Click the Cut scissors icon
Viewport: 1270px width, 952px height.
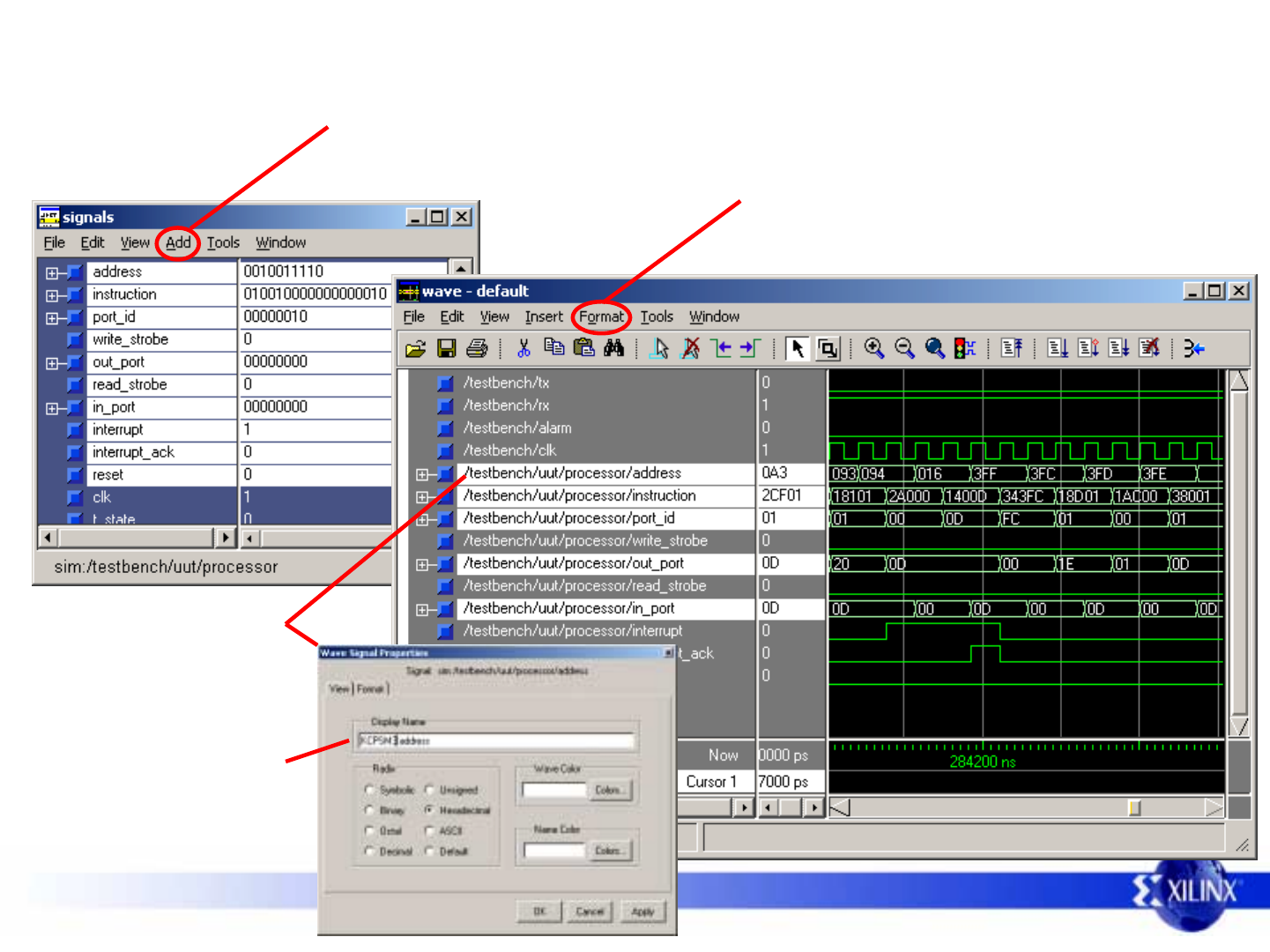(524, 349)
